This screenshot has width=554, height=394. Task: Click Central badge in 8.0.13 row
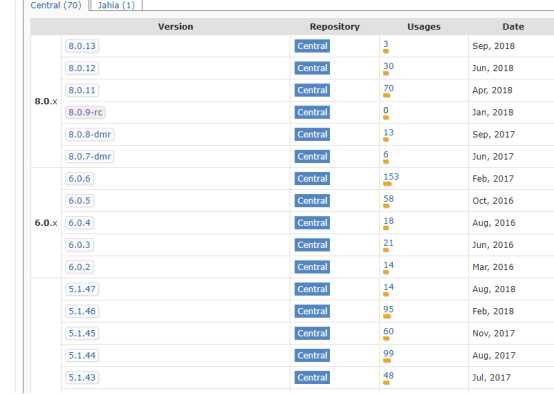(312, 46)
